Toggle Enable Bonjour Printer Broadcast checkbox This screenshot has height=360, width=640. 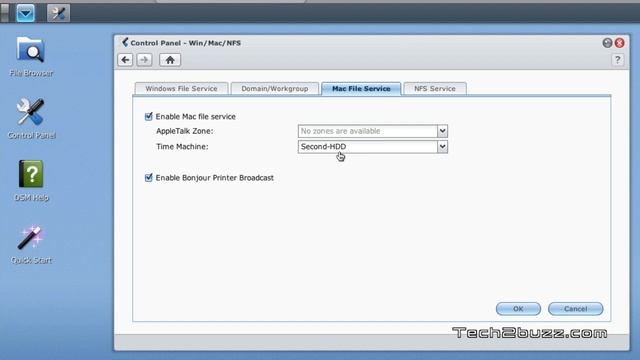pyautogui.click(x=149, y=178)
